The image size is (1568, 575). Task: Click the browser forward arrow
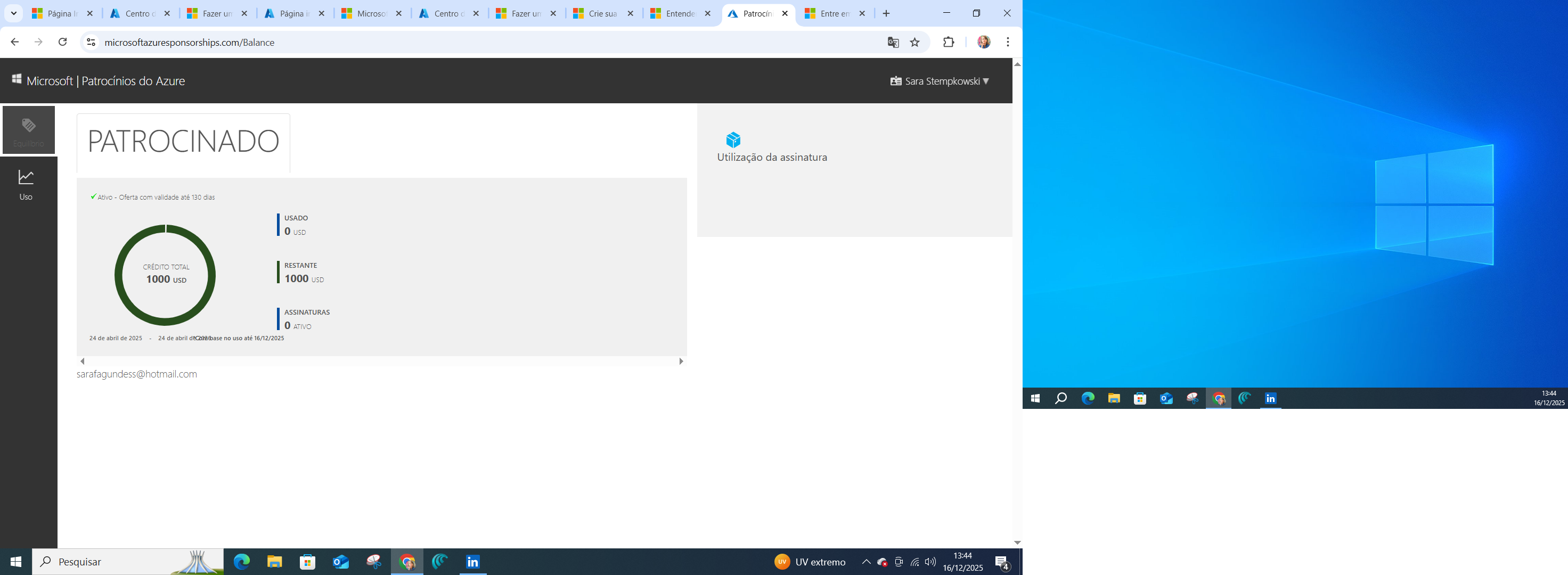(38, 42)
